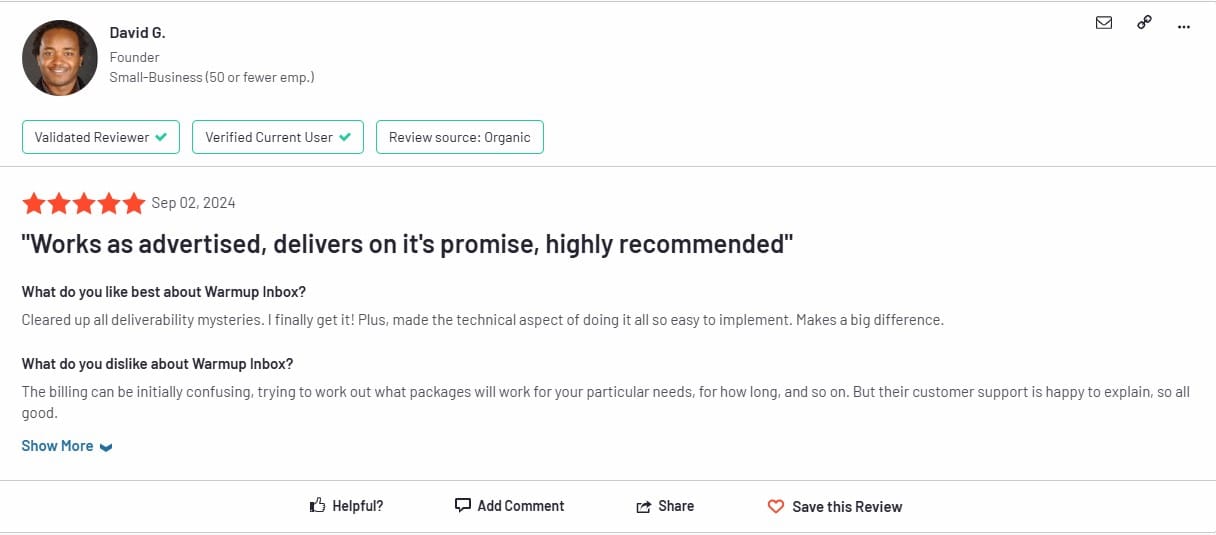Click the speech bubble comment icon
The height and width of the screenshot is (535, 1216).
(462, 506)
